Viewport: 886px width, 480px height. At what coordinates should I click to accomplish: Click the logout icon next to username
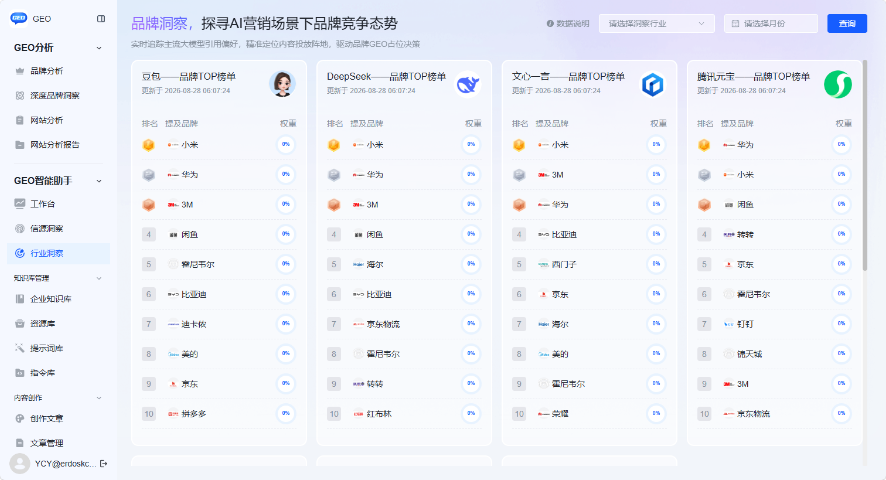103,464
